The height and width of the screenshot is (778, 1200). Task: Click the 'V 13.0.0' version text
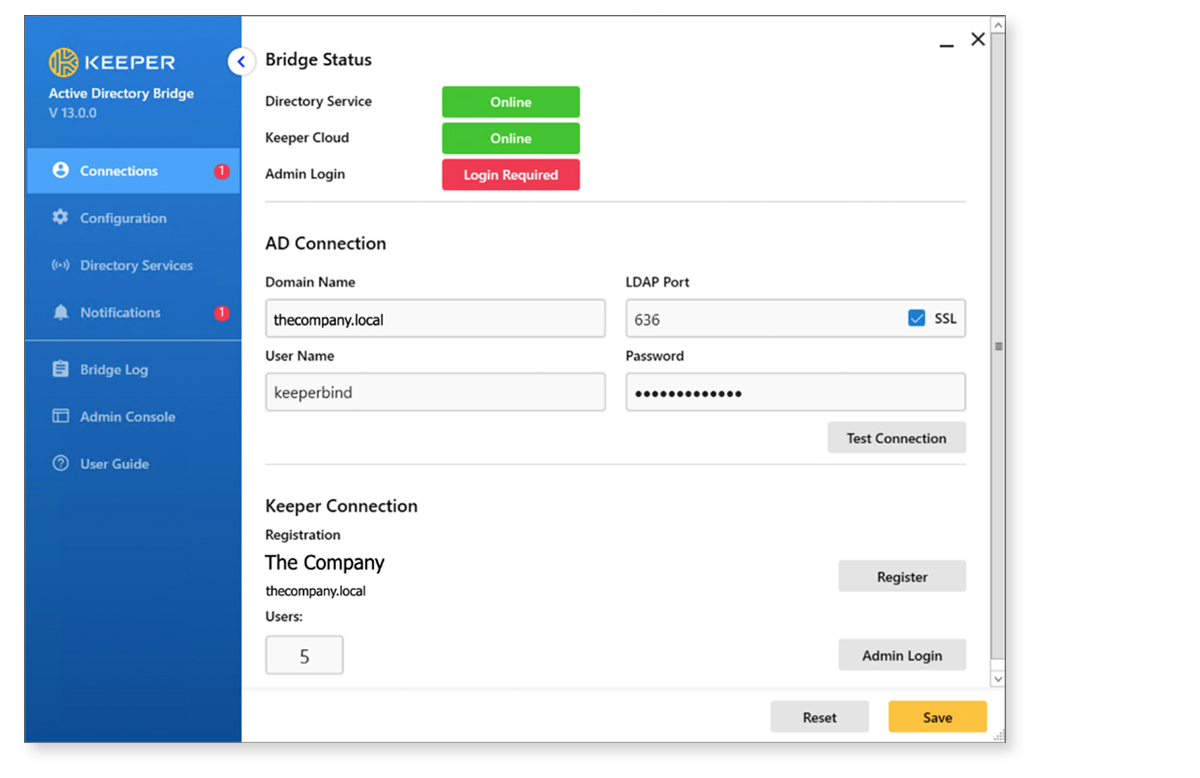pos(73,113)
